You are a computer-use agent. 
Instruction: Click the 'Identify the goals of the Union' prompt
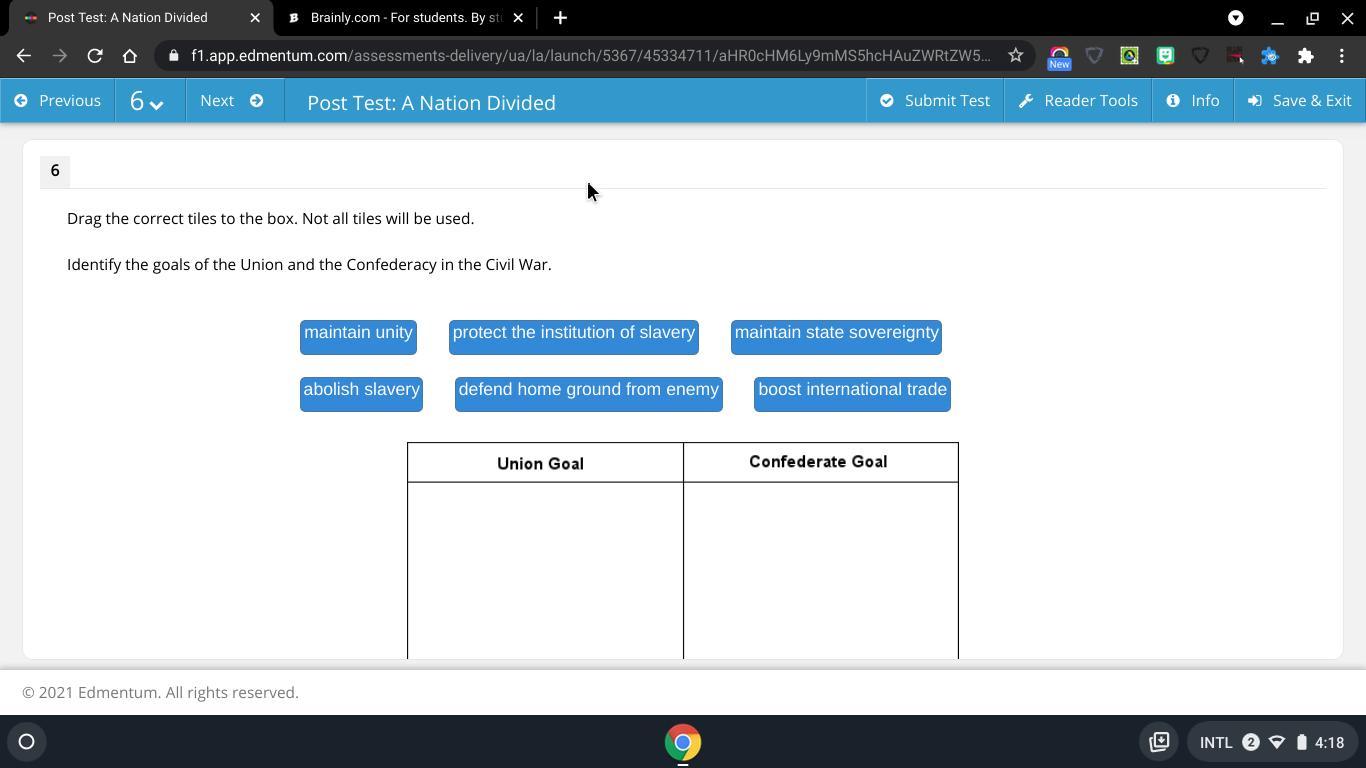[x=309, y=264]
